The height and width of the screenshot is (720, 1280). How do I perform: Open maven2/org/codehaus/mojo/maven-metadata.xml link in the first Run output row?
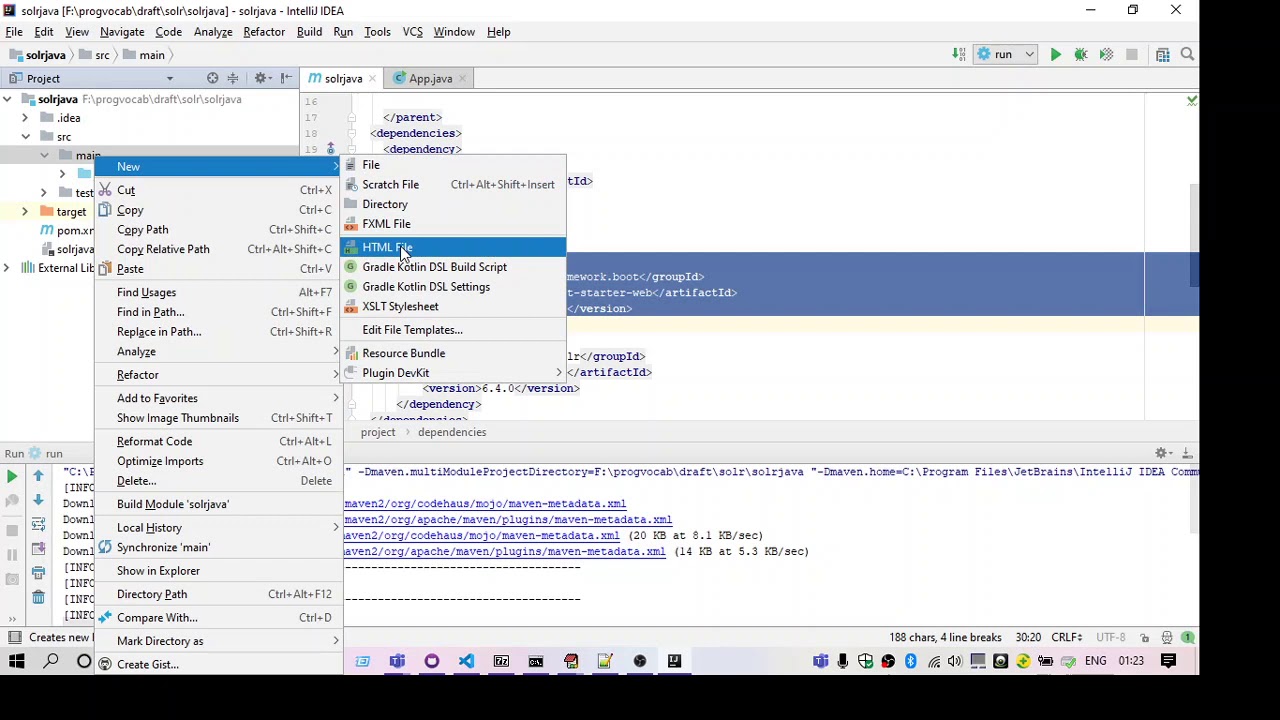[x=485, y=504]
